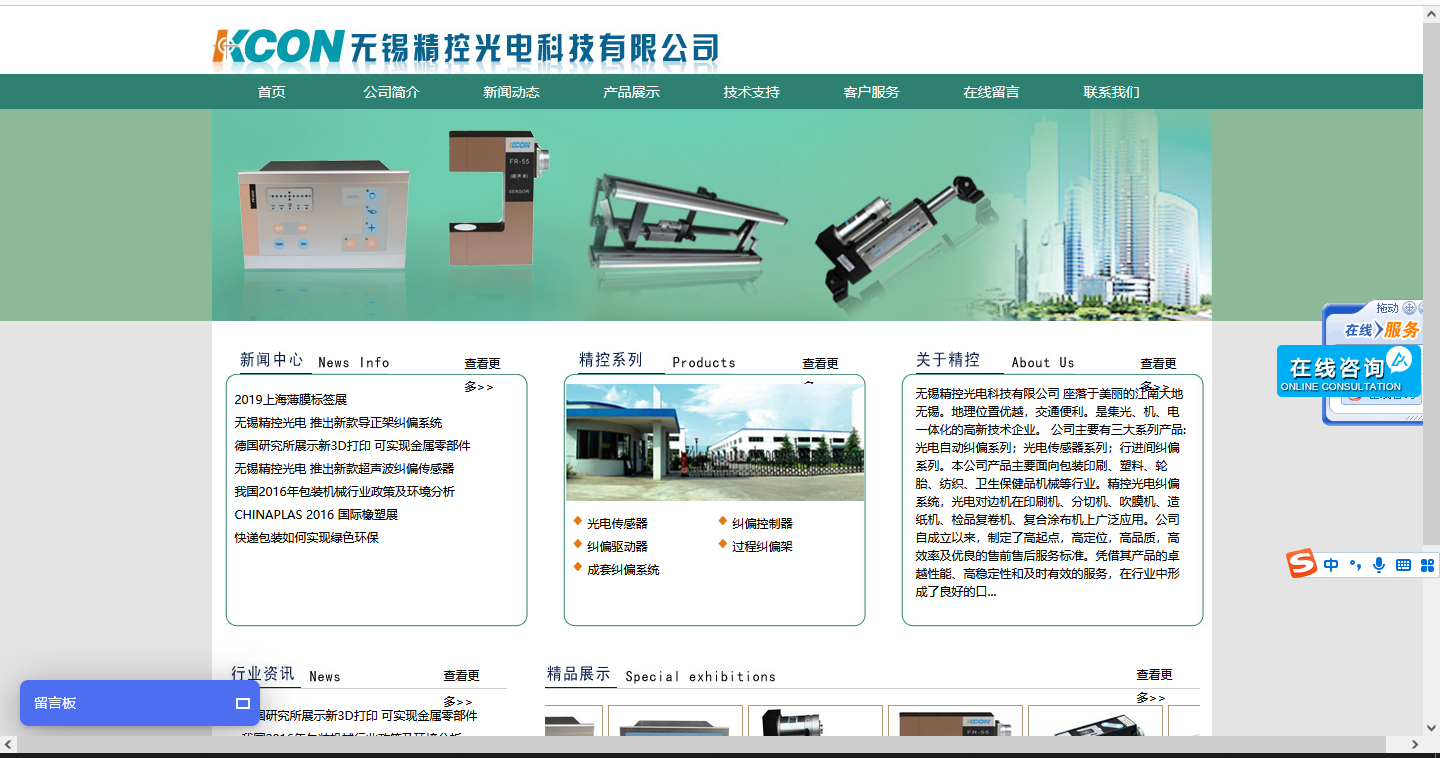Click the orange bullet beside 成套纠偏系统
1440x758 pixels.
click(578, 567)
